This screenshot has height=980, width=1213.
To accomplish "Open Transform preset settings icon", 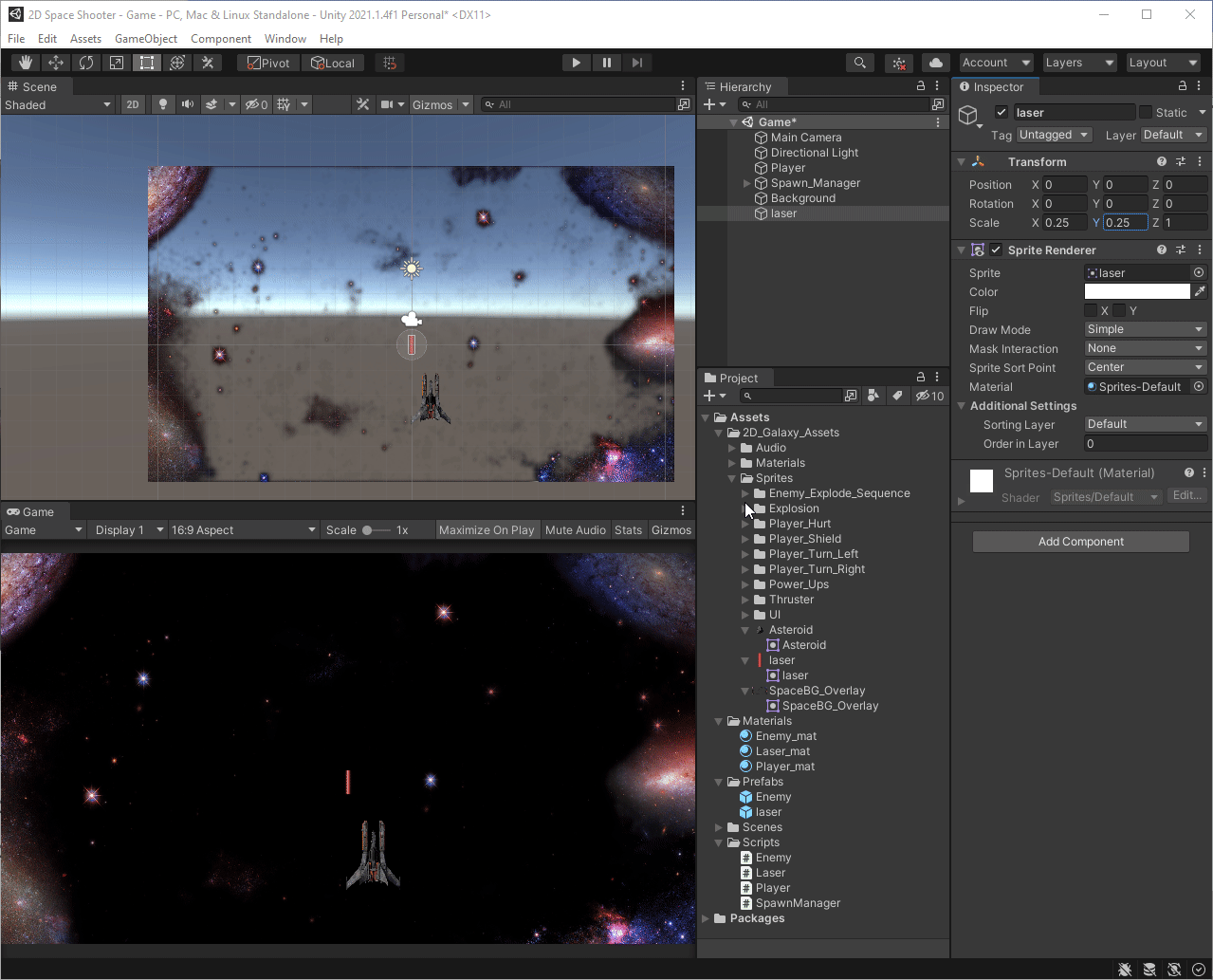I will (x=1181, y=161).
